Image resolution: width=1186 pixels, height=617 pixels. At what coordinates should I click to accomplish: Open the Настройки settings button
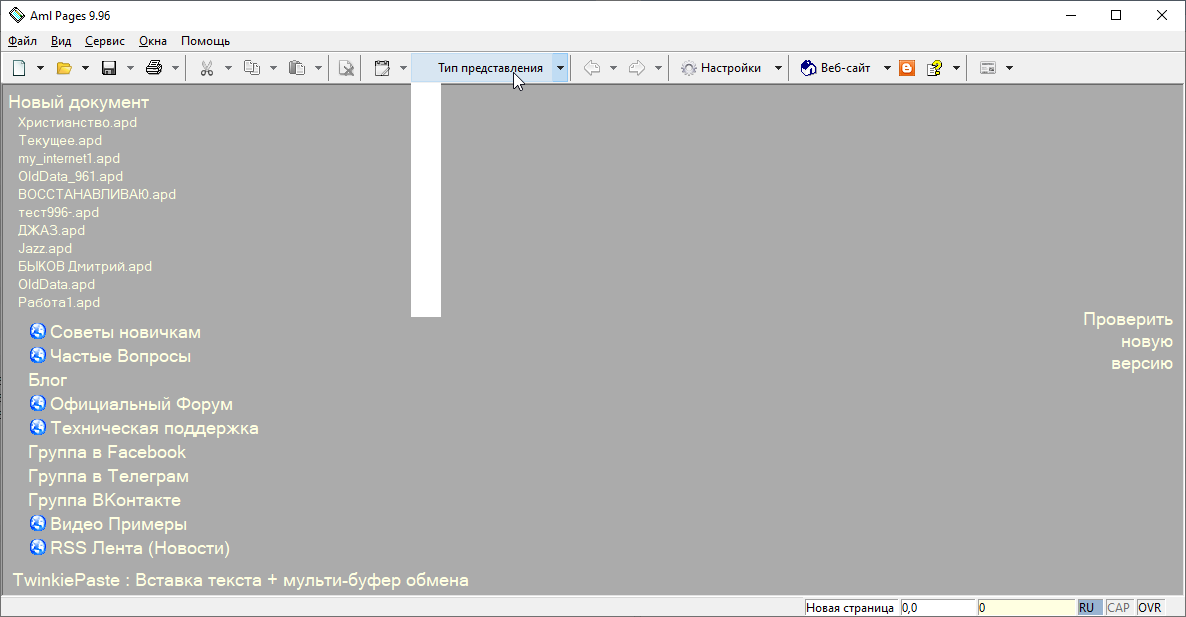pos(722,68)
